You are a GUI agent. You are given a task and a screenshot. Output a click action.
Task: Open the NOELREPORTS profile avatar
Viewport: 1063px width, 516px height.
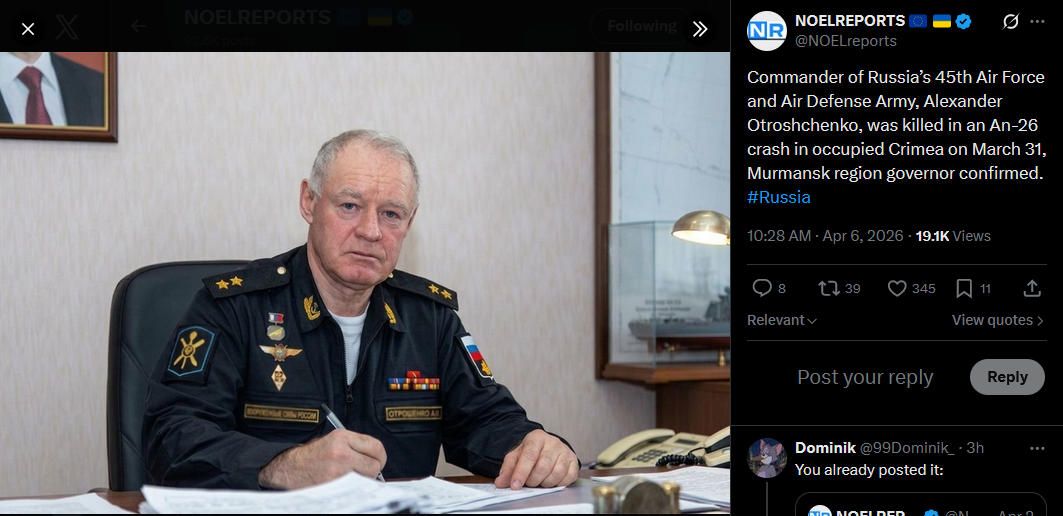point(767,31)
